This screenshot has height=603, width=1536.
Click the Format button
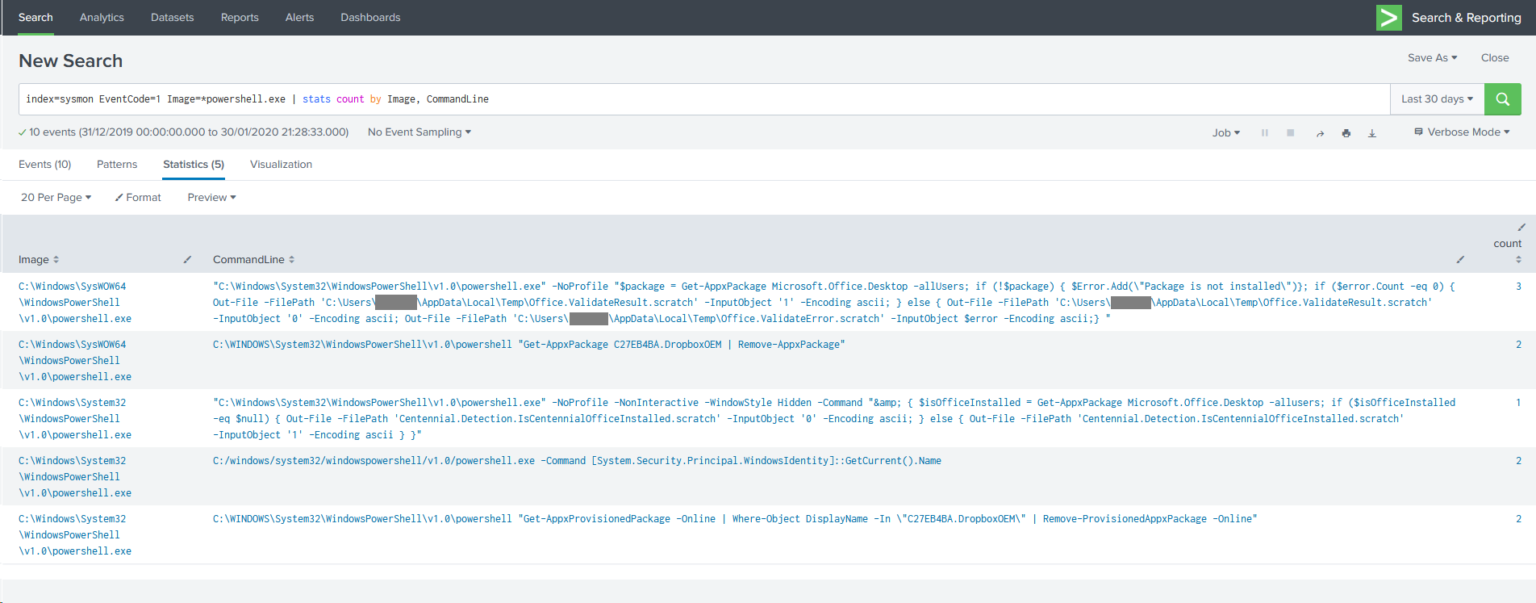tap(137, 197)
